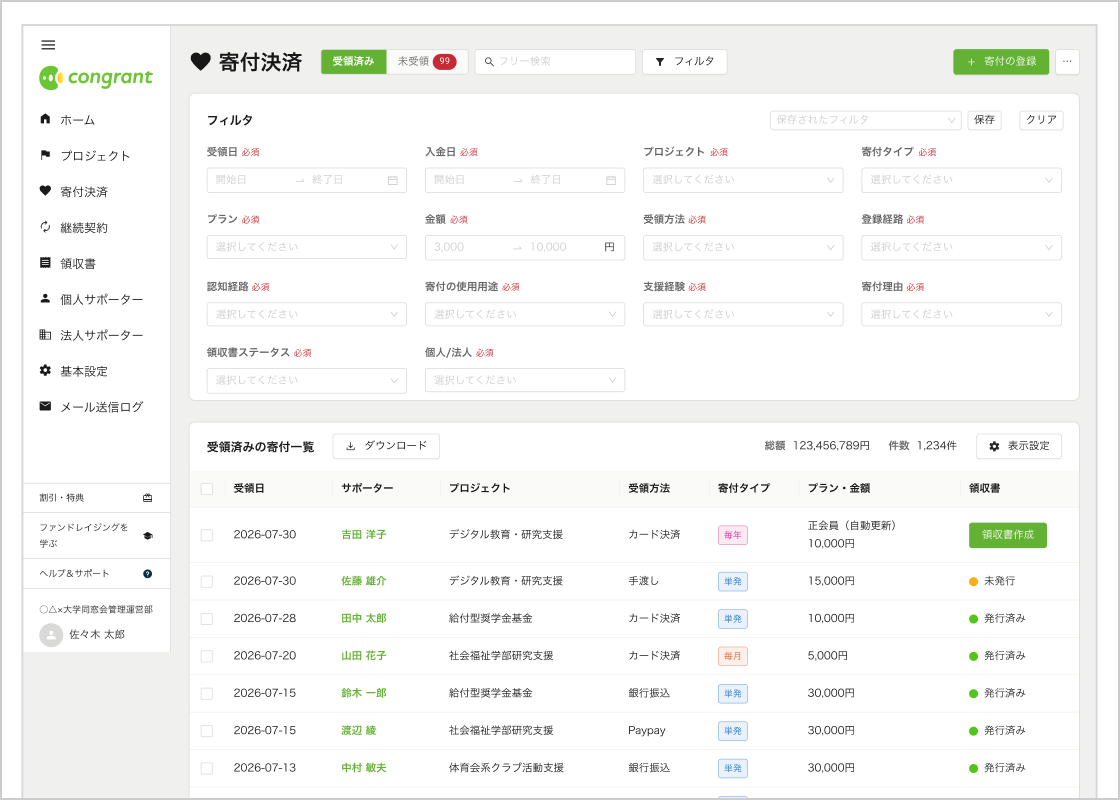Click the funnel icon in フィルタ button
Image resolution: width=1120 pixels, height=800 pixels.
(x=660, y=62)
